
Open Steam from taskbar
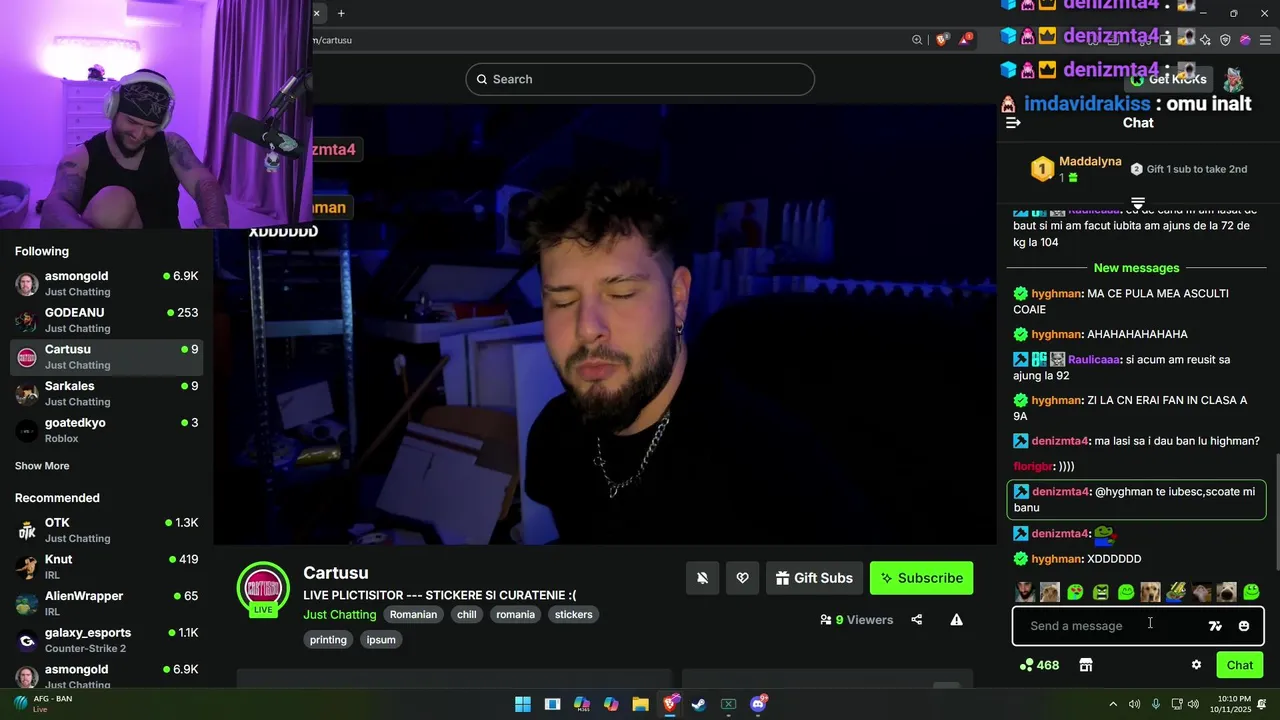tap(699, 704)
